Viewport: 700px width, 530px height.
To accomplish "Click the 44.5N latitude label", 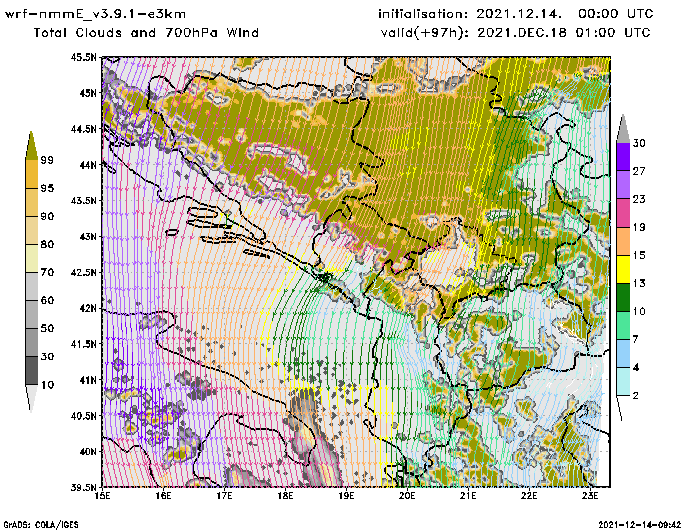I will (x=83, y=129).
